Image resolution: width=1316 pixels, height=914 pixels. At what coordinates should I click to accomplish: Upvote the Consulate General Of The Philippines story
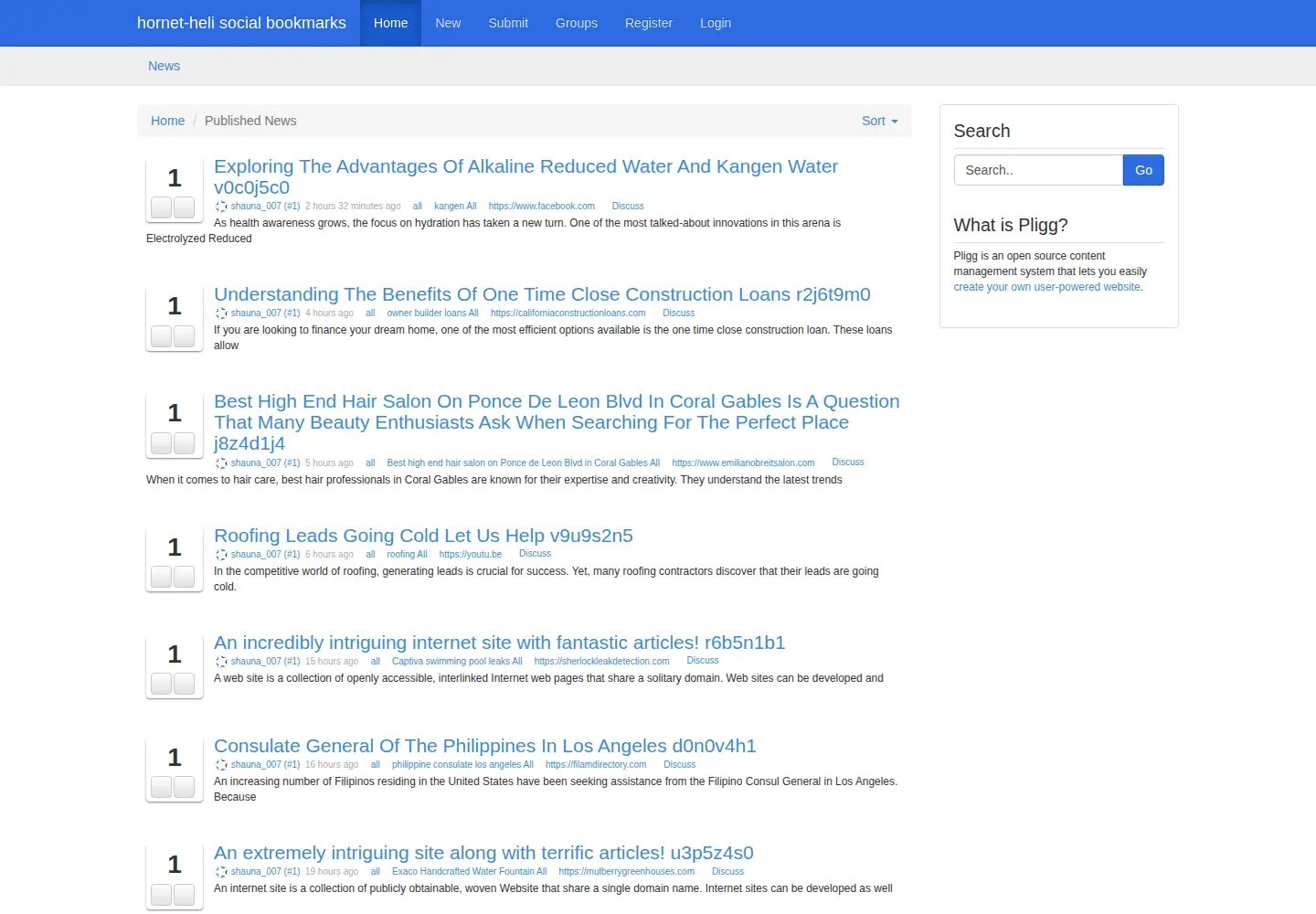(162, 787)
